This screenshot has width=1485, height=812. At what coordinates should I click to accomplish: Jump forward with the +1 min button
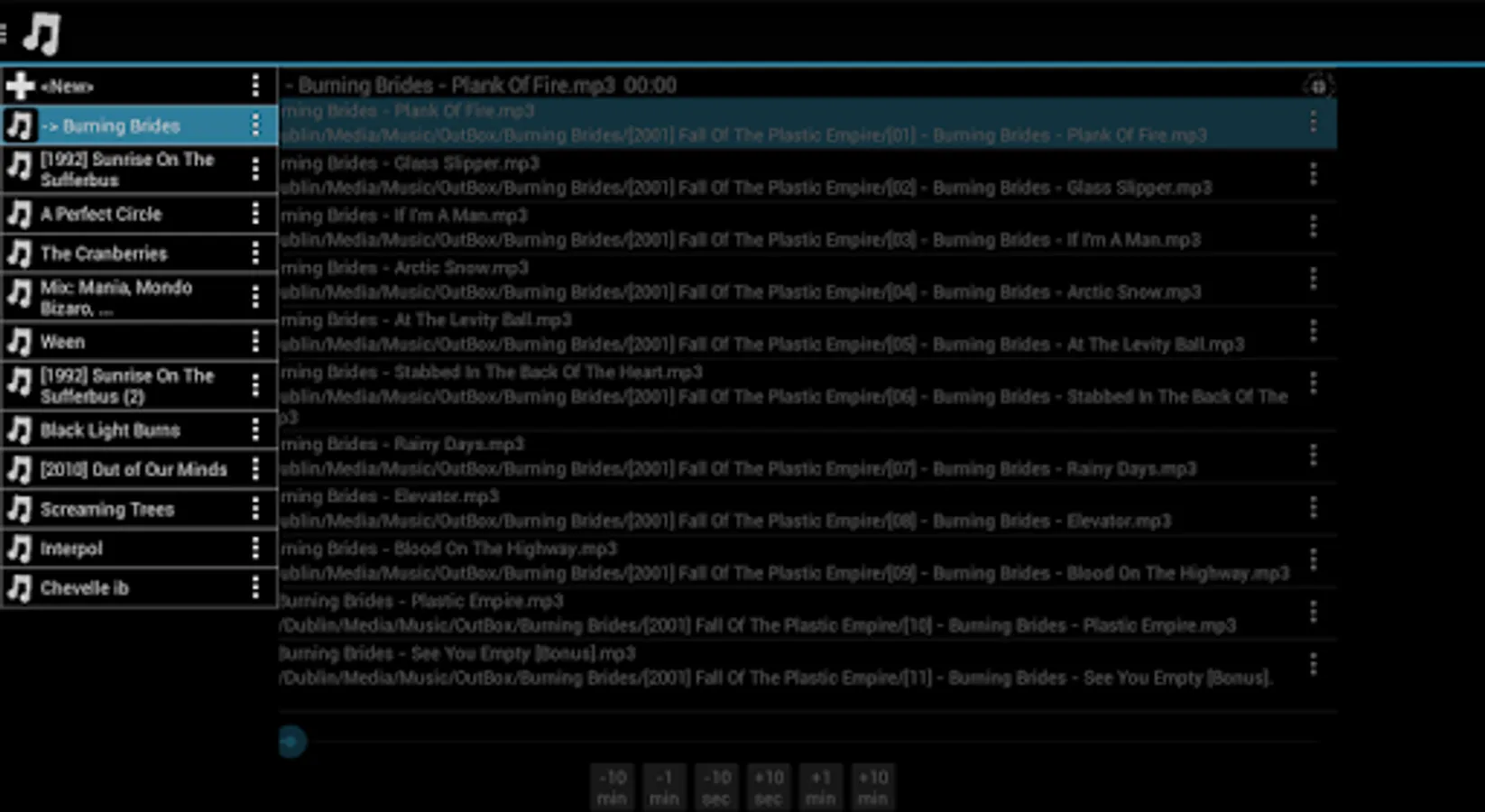click(x=821, y=788)
